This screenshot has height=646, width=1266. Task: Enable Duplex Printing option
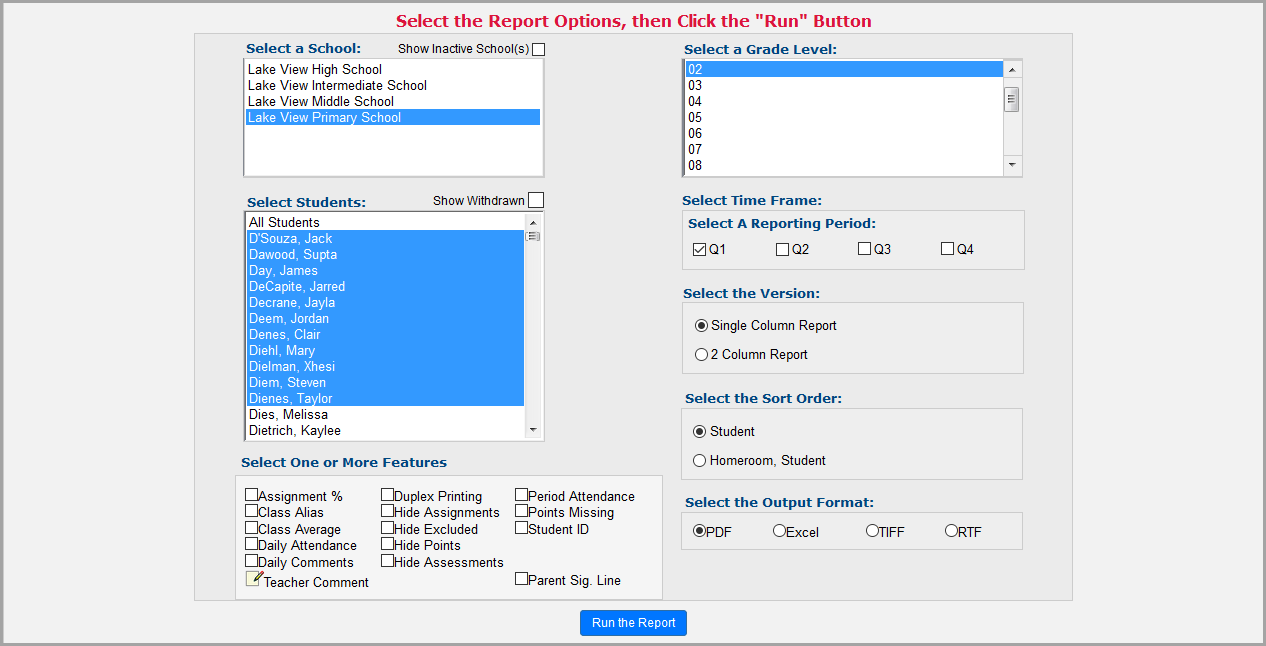(388, 494)
